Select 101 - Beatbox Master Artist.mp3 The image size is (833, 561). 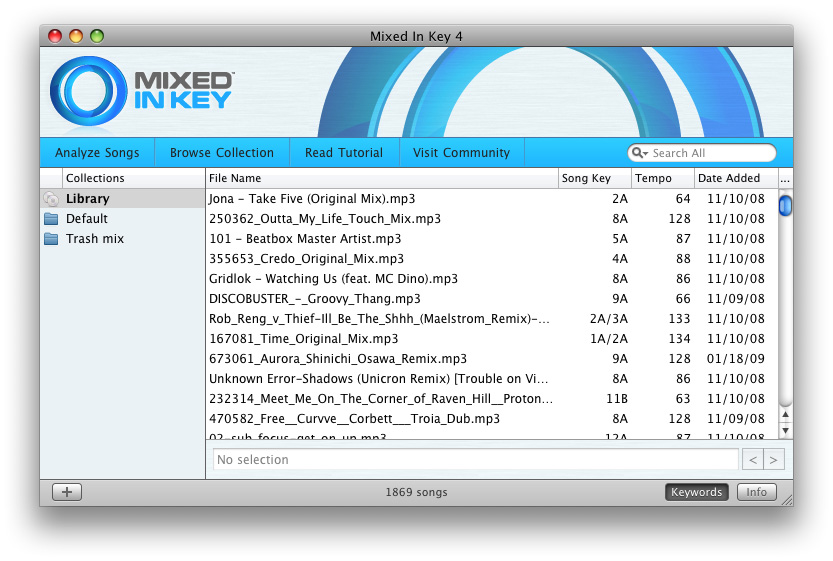point(492,239)
